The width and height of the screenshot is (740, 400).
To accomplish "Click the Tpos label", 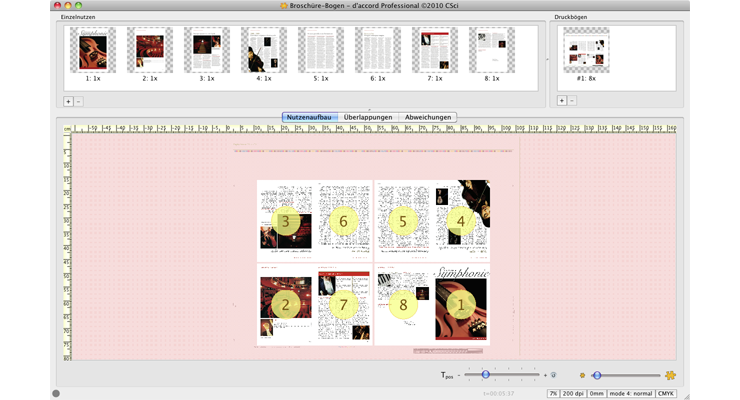I will point(446,375).
